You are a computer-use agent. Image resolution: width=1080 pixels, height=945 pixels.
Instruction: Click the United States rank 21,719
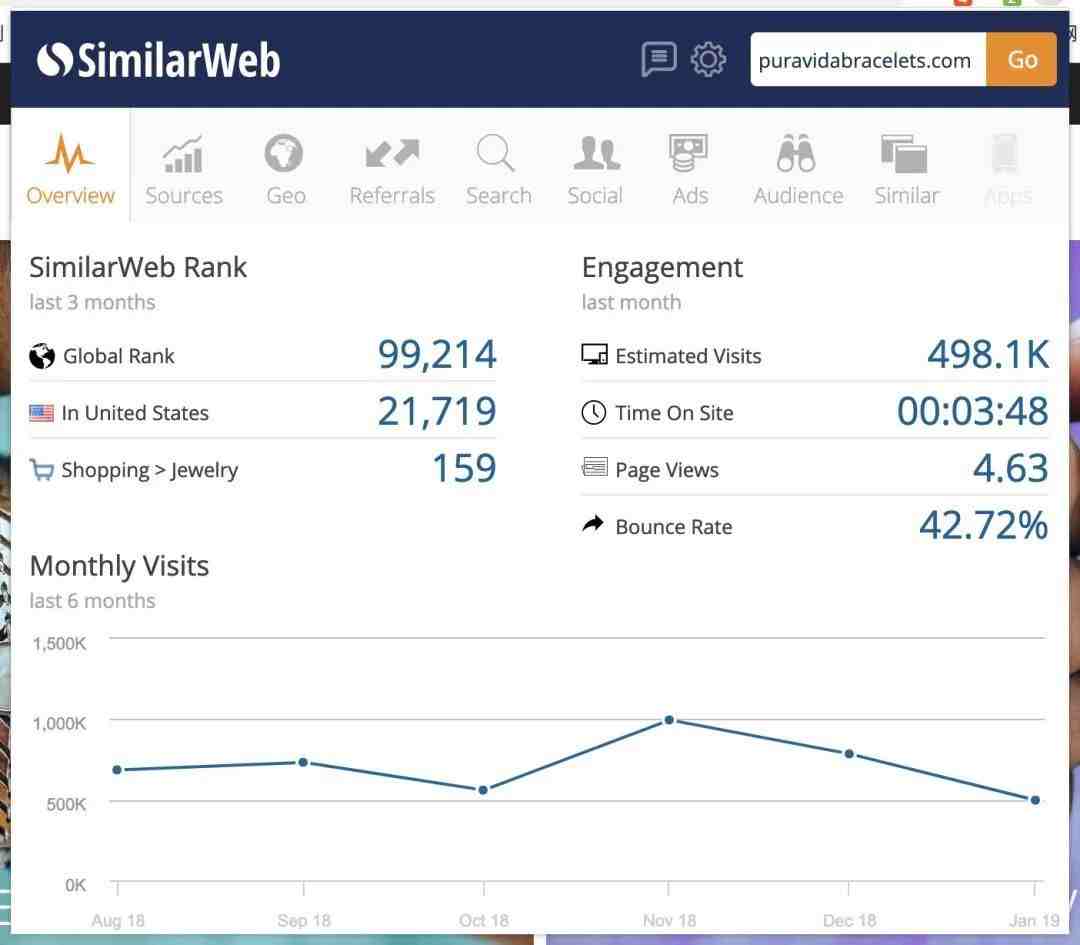coord(437,411)
